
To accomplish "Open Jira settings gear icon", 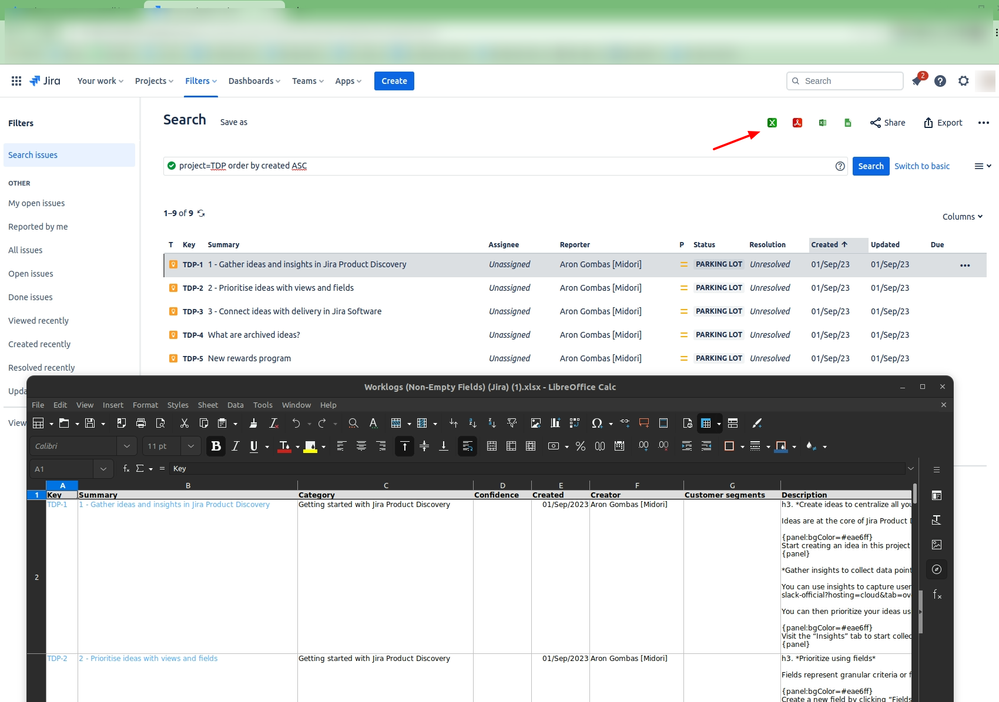I will coord(963,81).
